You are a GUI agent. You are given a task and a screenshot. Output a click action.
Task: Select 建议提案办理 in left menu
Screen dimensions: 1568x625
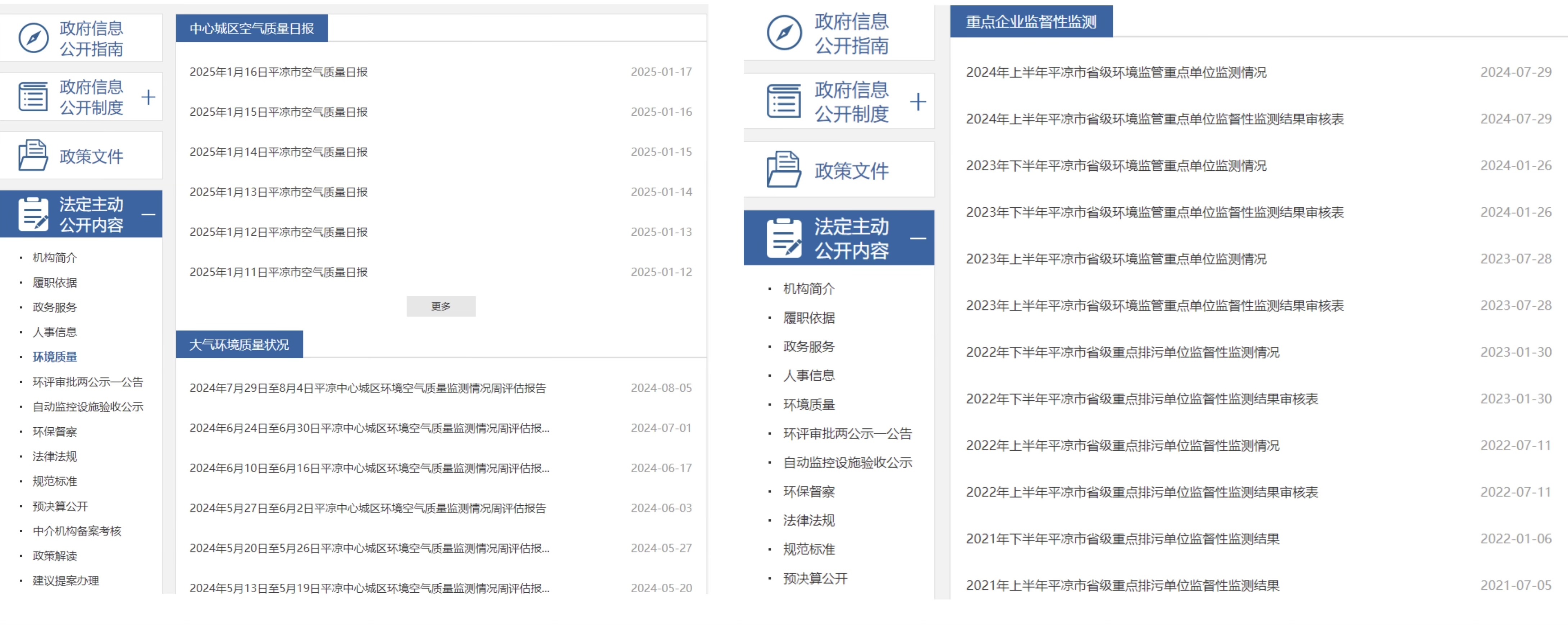(66, 580)
